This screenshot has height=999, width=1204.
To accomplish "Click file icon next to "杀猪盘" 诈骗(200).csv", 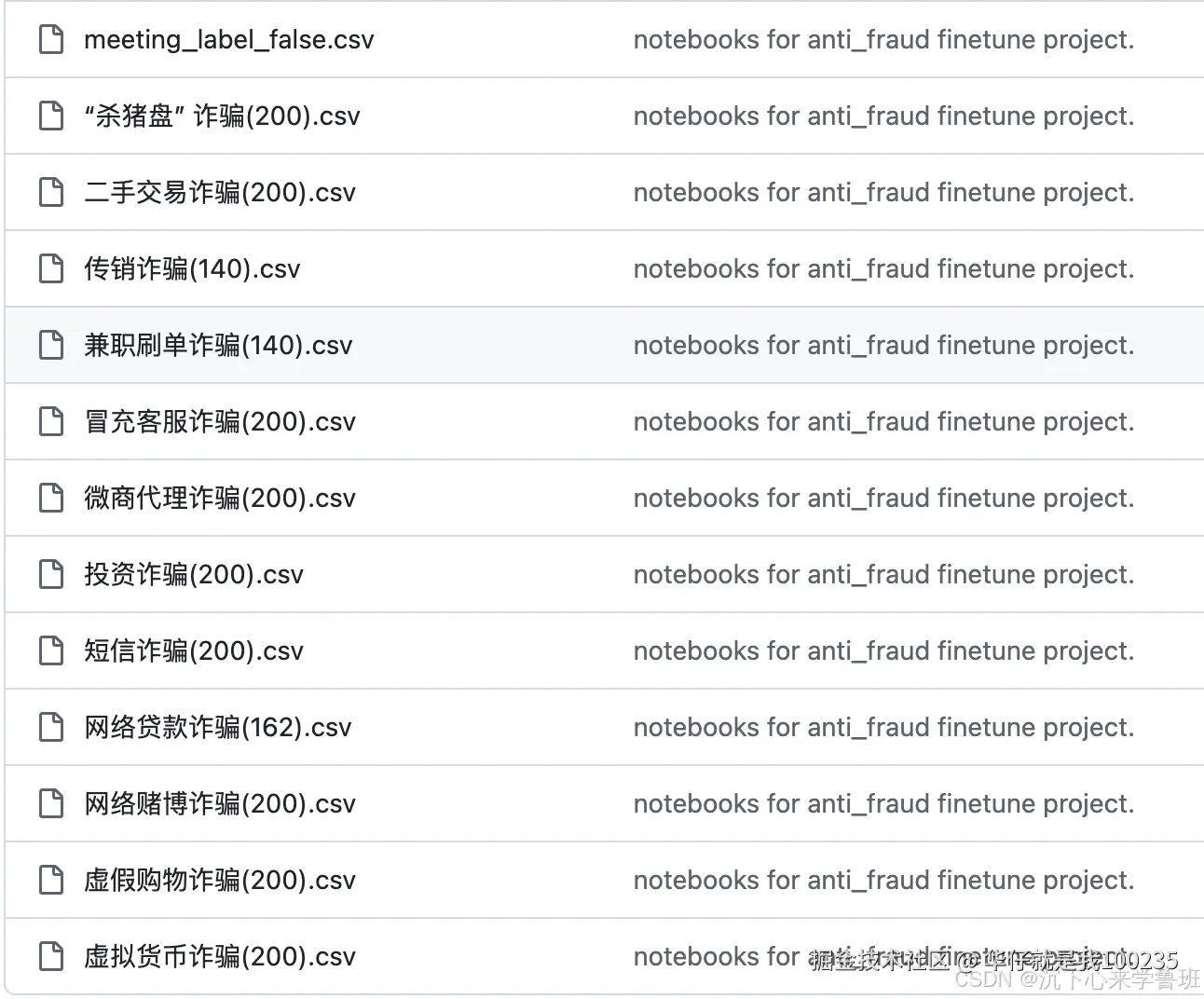I will (51, 116).
